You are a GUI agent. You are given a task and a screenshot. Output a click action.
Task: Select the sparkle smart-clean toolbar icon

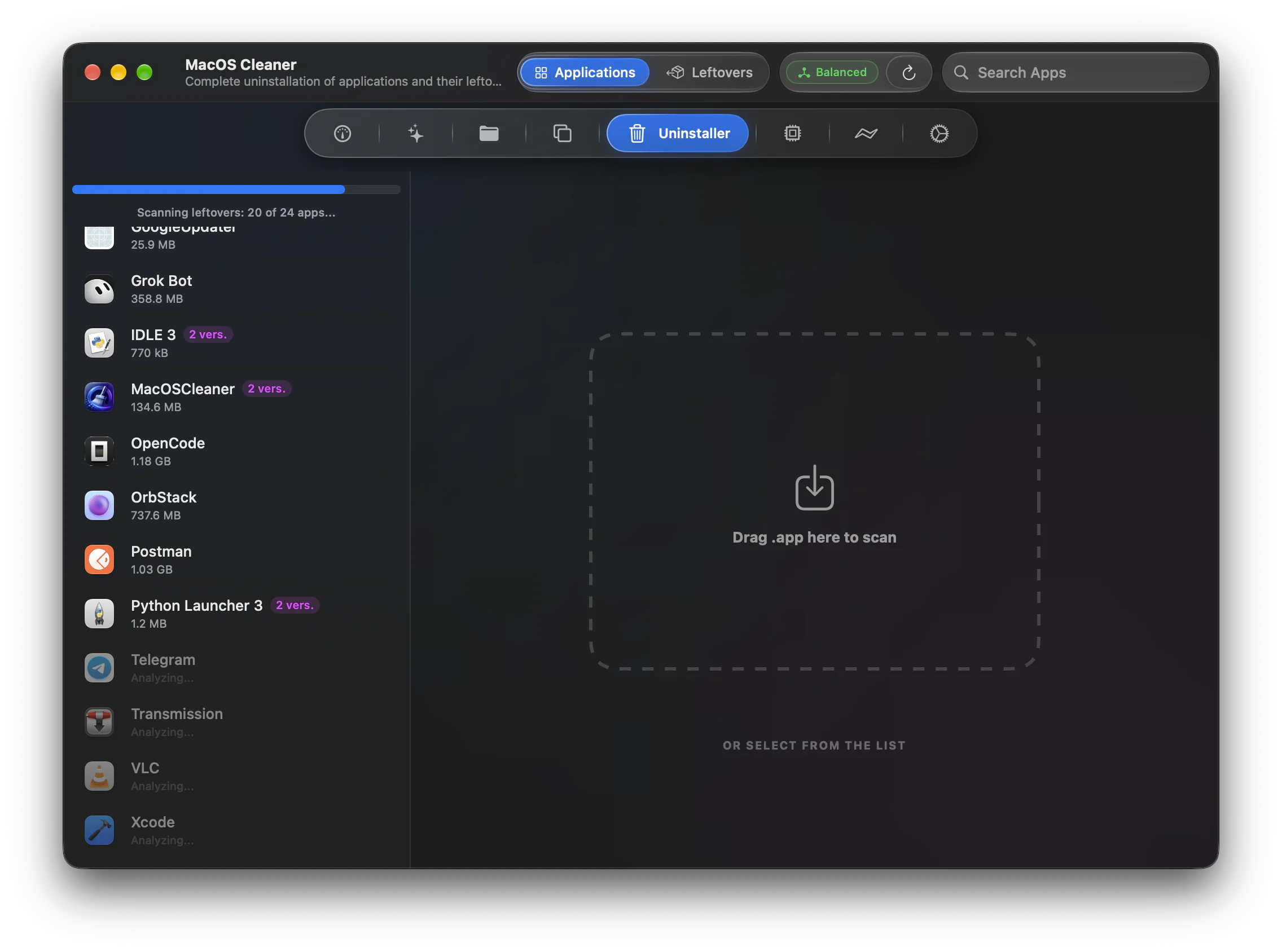416,134
